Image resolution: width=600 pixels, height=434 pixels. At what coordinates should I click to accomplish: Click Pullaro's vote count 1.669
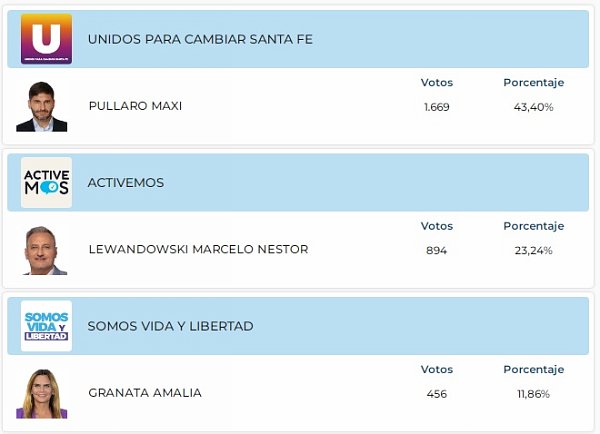point(437,107)
